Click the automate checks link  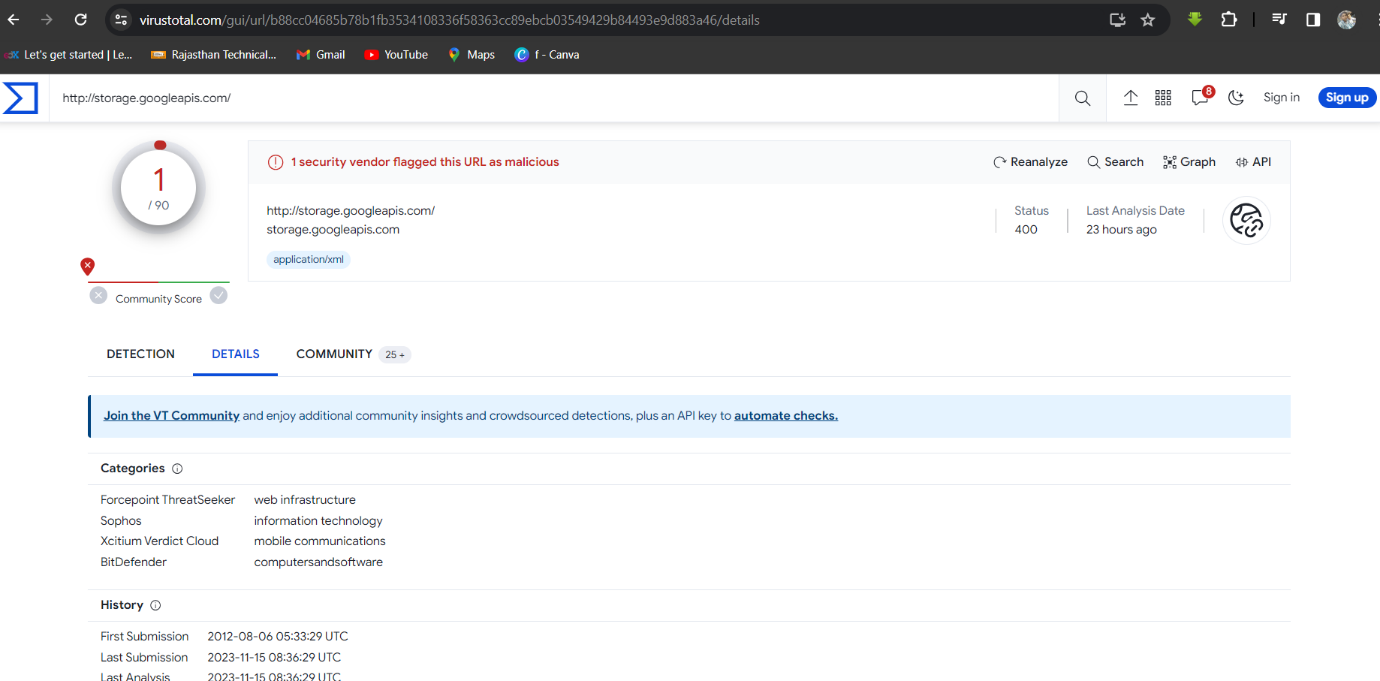point(785,416)
